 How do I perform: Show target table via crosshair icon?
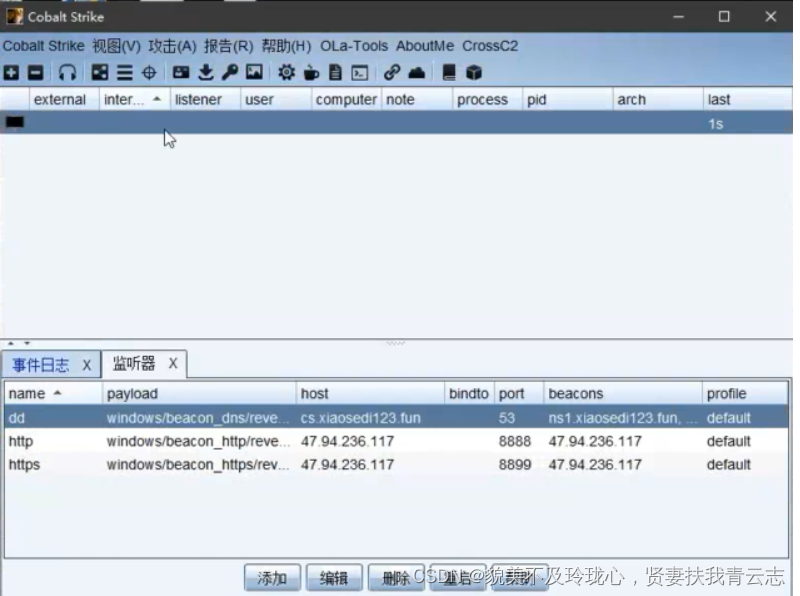(x=149, y=72)
